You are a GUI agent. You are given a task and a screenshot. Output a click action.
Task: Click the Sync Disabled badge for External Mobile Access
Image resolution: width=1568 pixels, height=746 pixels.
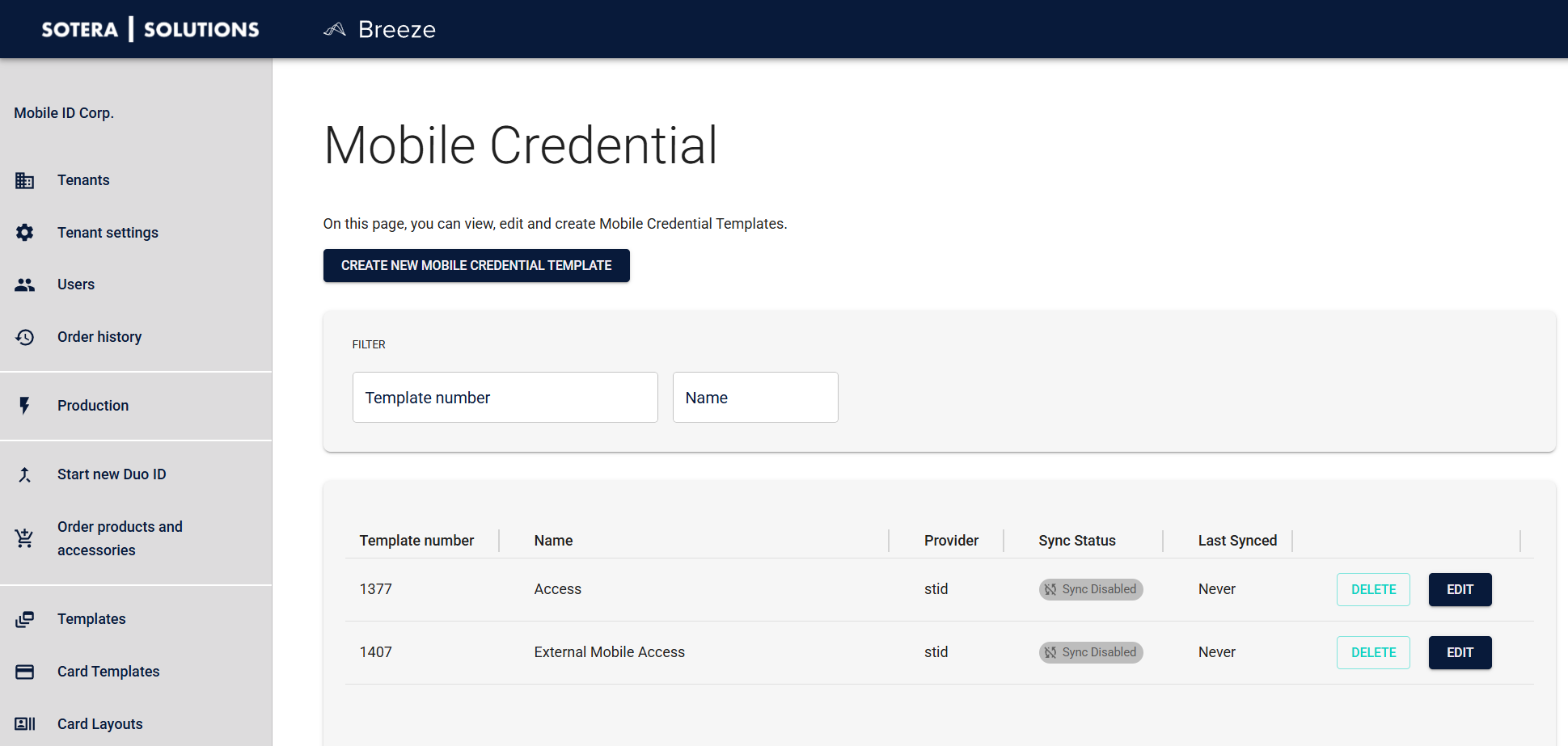coord(1090,652)
